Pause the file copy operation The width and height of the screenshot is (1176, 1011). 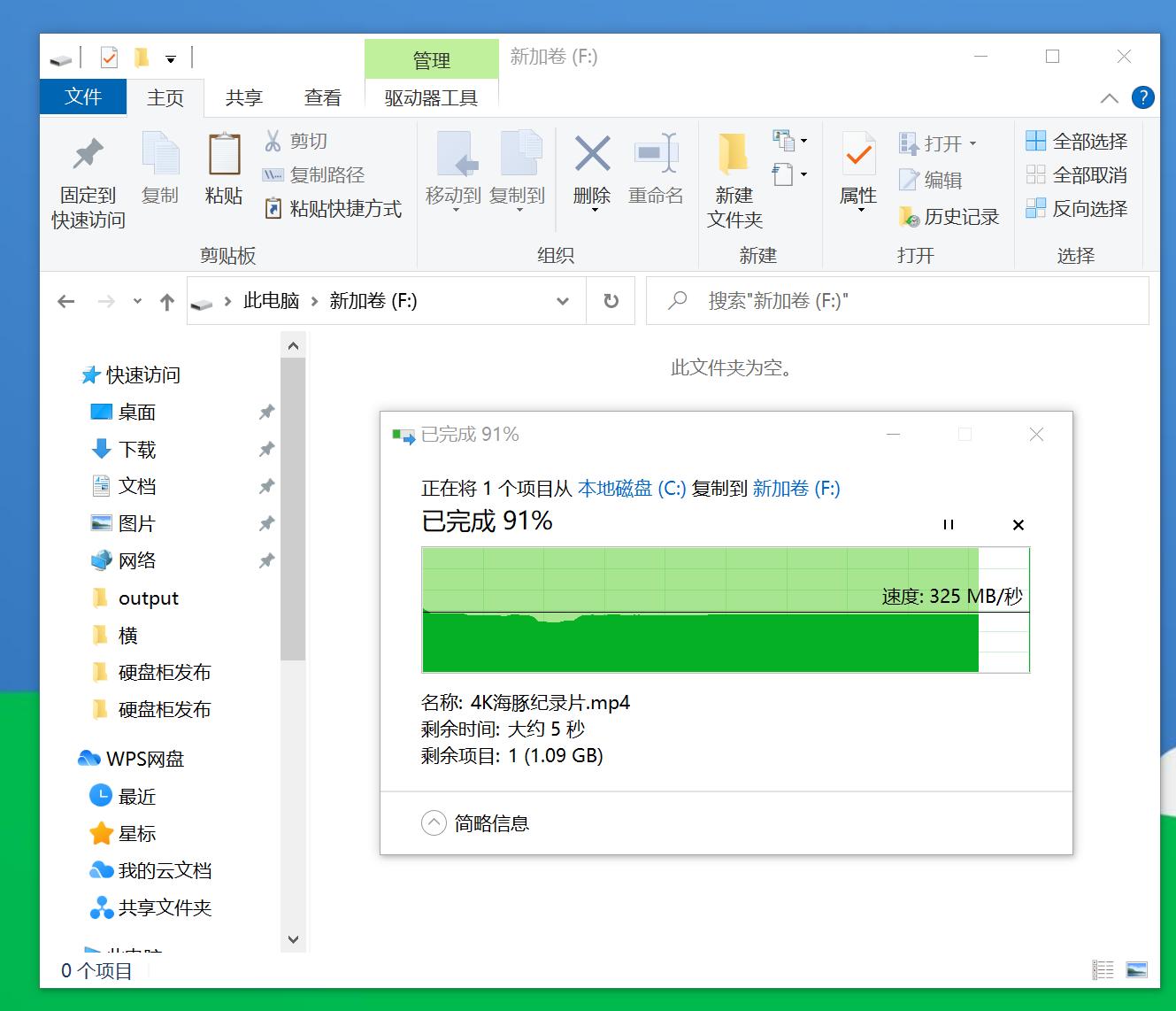pos(946,524)
